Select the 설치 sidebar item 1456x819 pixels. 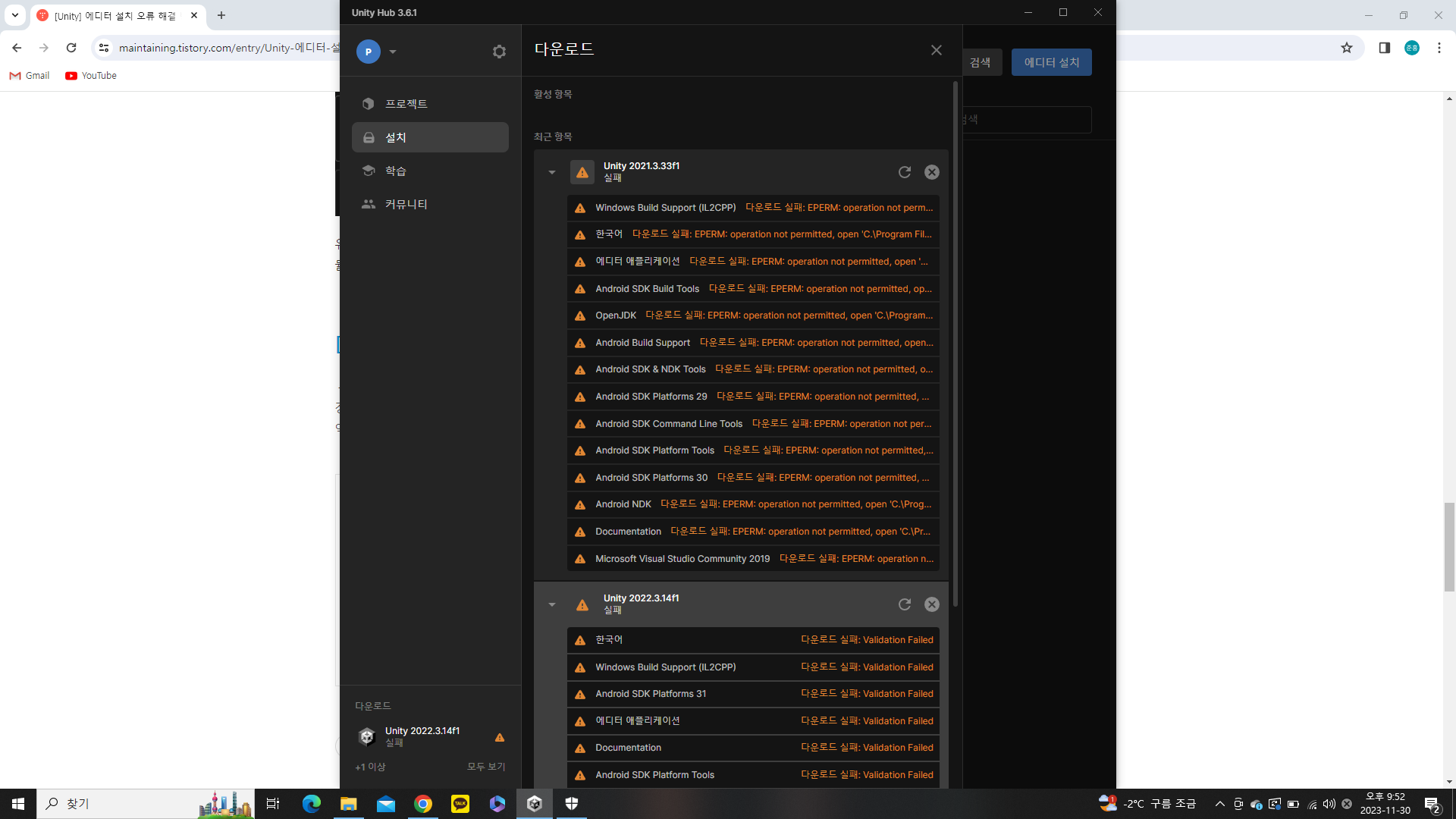pyautogui.click(x=430, y=137)
